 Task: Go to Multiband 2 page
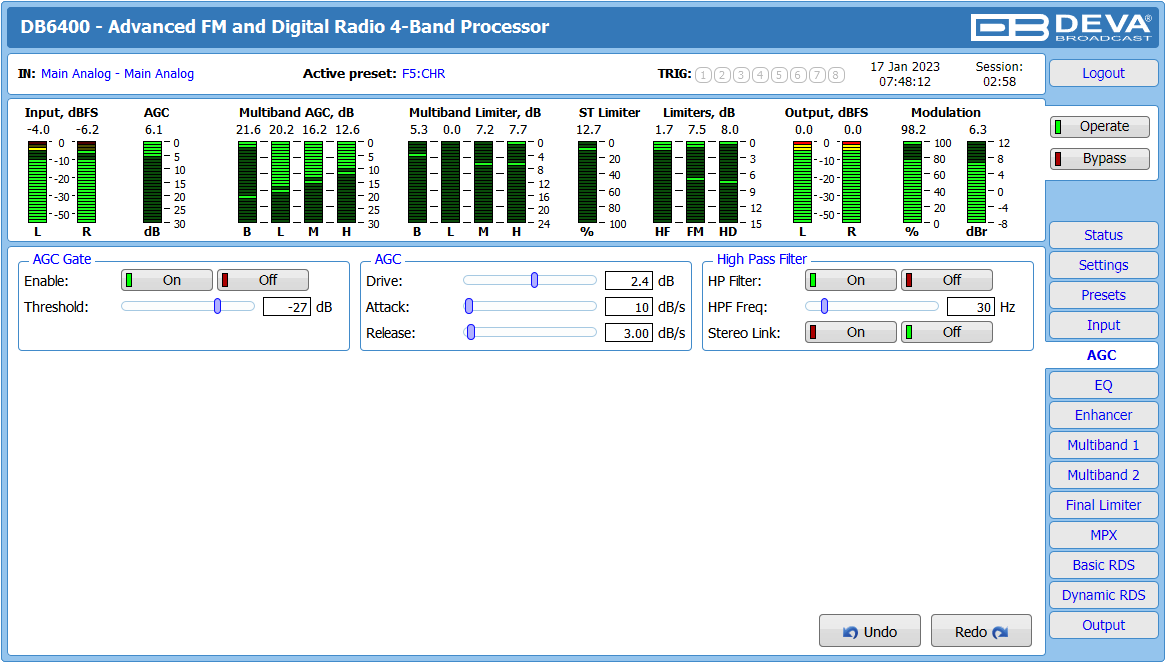(x=1104, y=475)
